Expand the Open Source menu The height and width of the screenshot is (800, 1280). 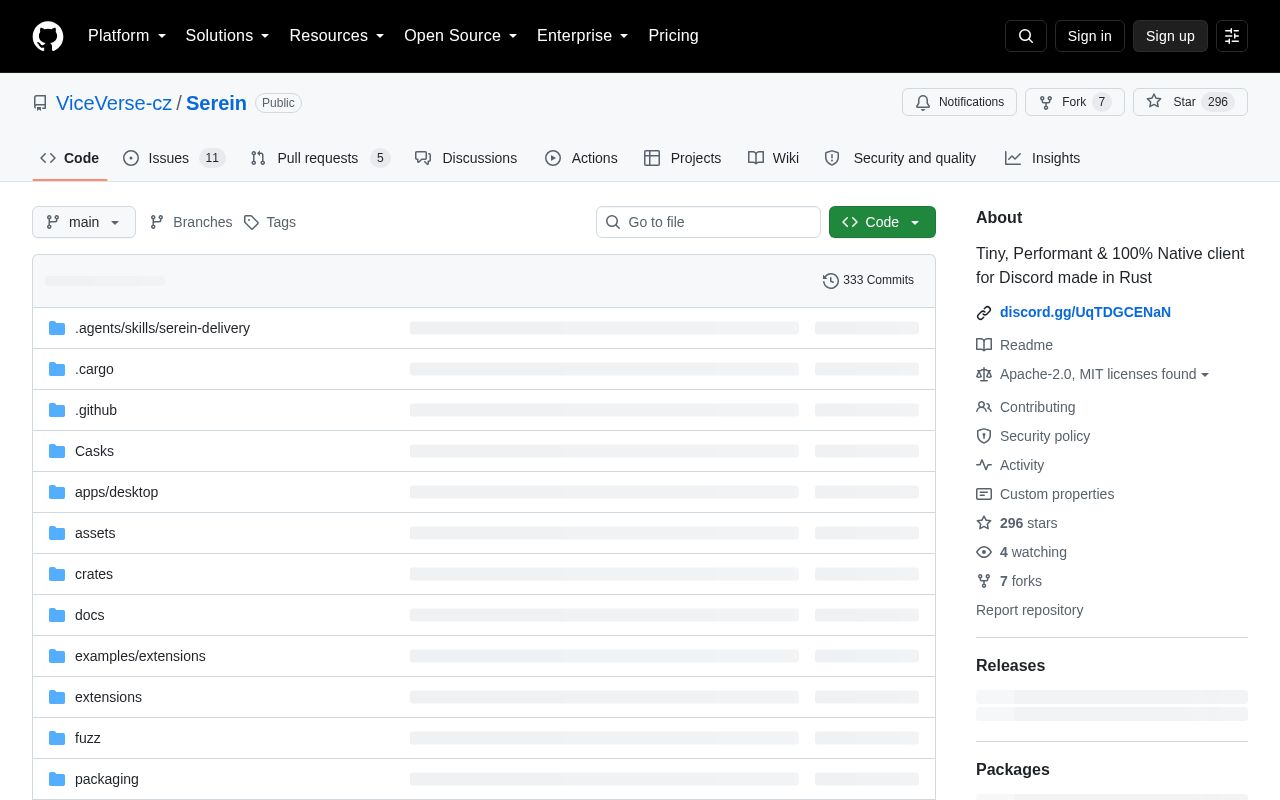[461, 36]
